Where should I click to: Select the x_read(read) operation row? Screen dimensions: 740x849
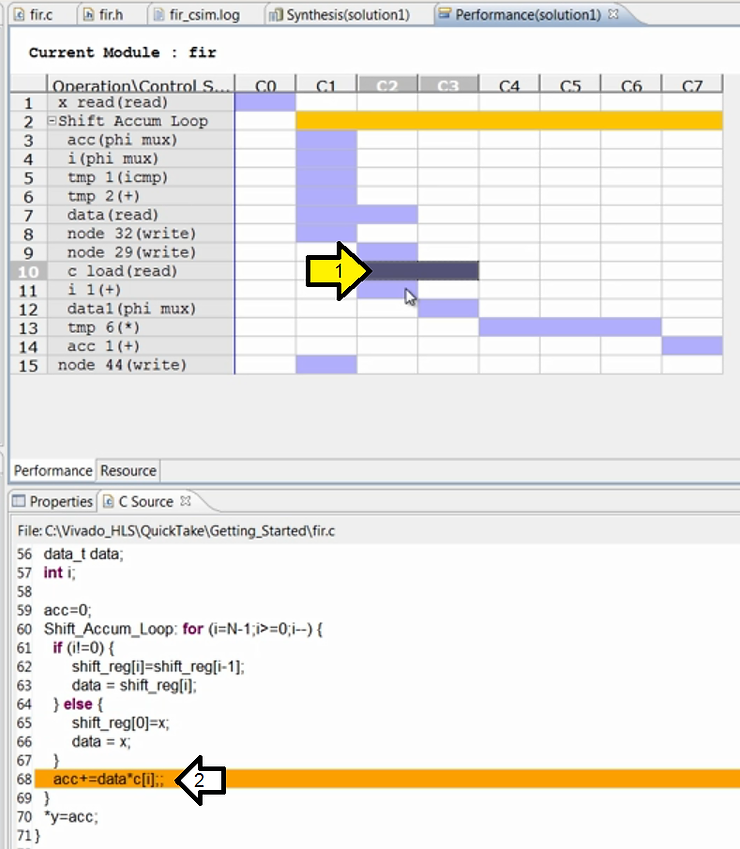click(141, 102)
